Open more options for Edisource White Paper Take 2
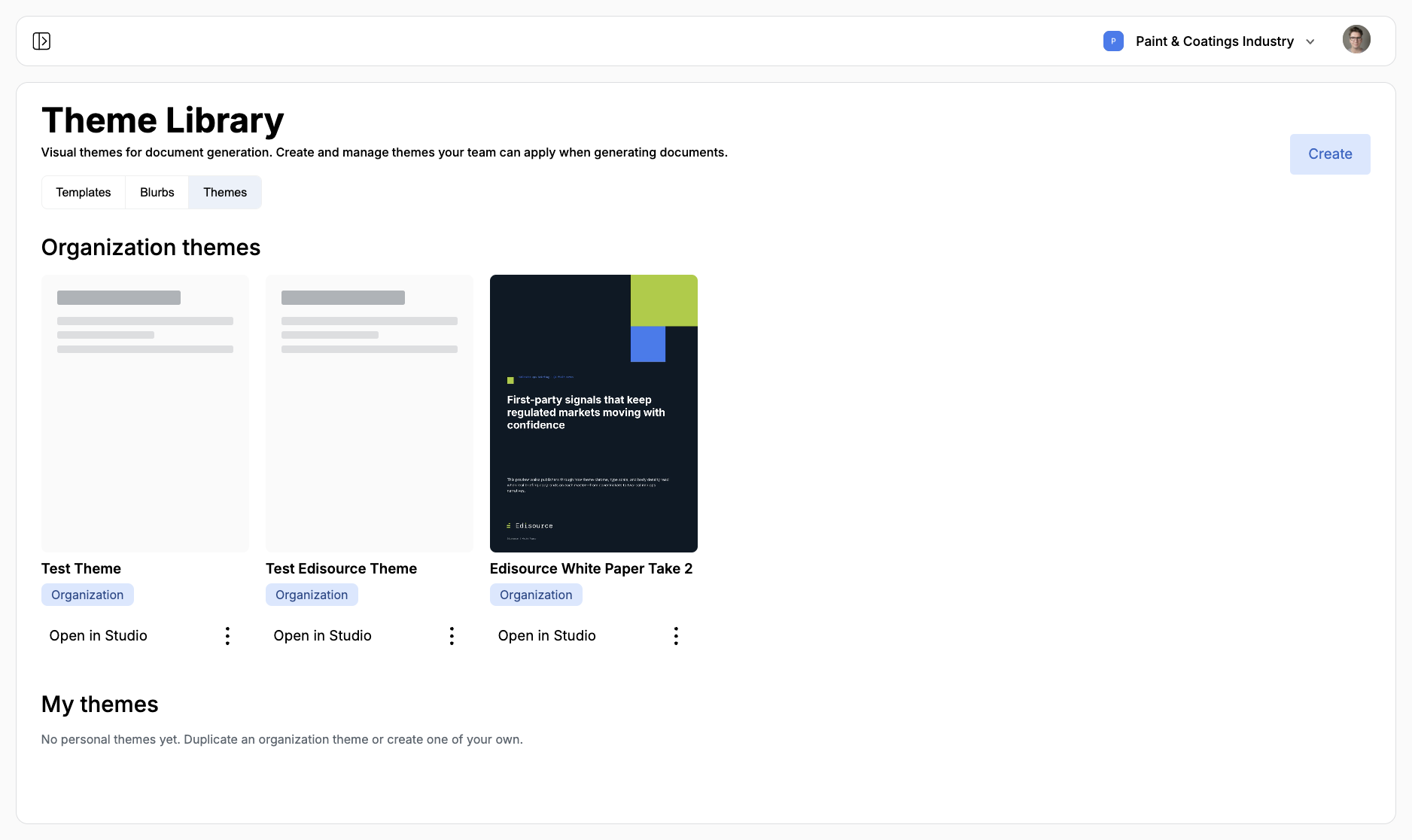This screenshot has height=840, width=1412. click(x=676, y=636)
